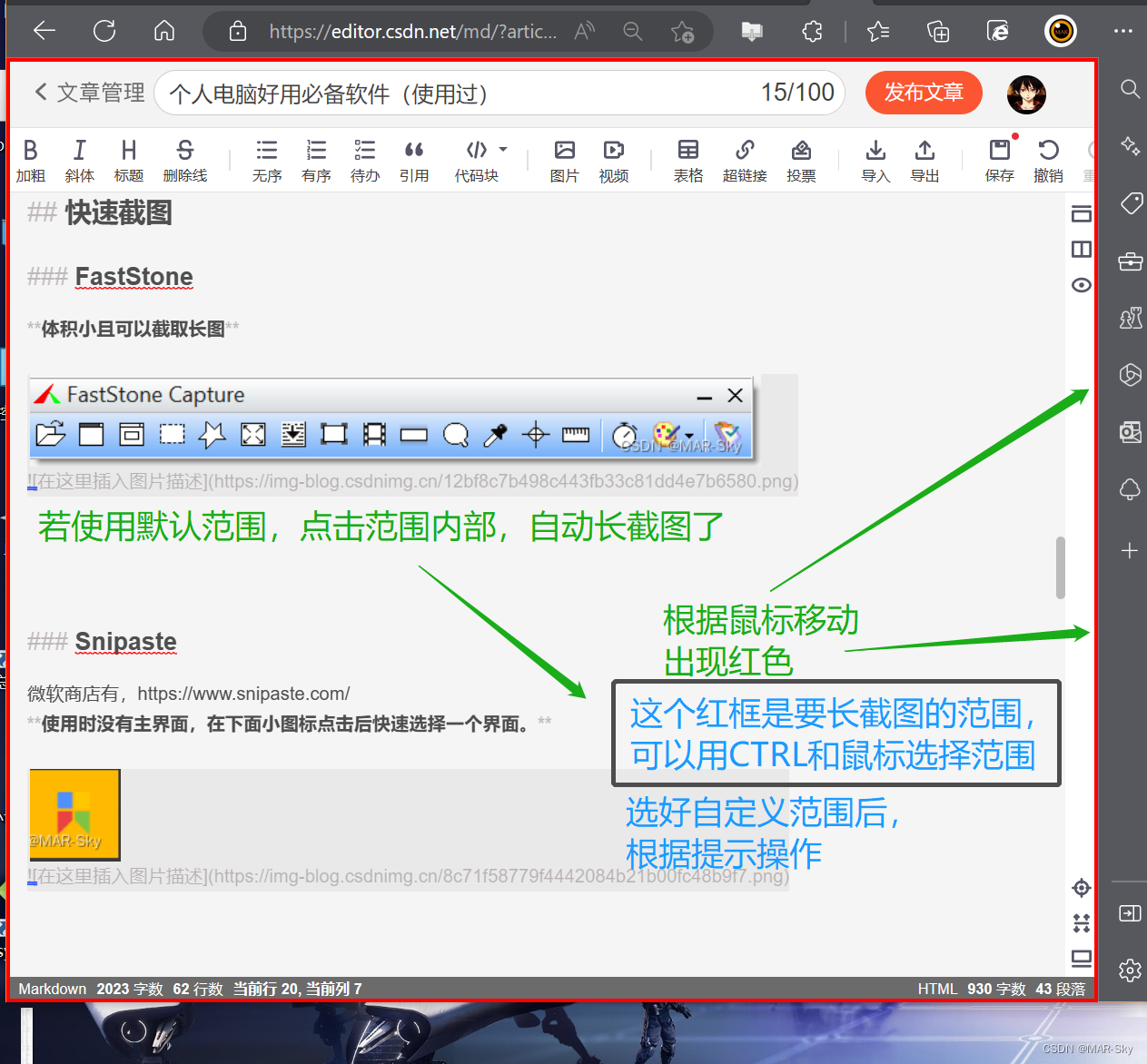Viewport: 1147px width, 1064px height.
Task: Insert a heading with the 标题 icon
Action: [129, 161]
